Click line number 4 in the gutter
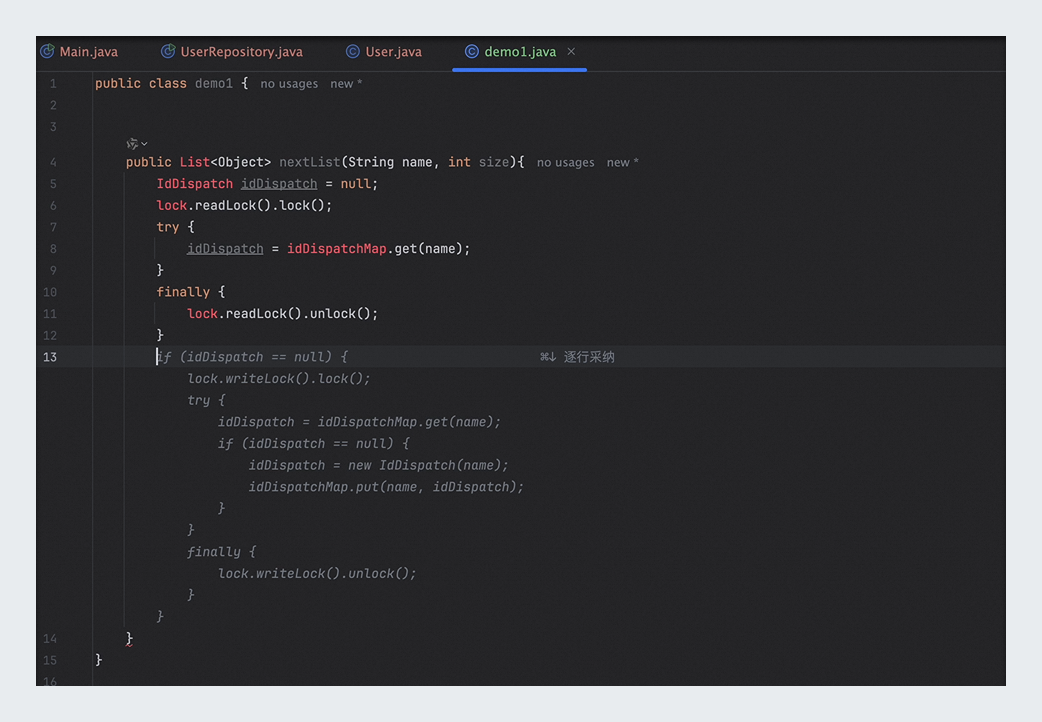Viewport: 1042px width, 722px height. tap(53, 162)
